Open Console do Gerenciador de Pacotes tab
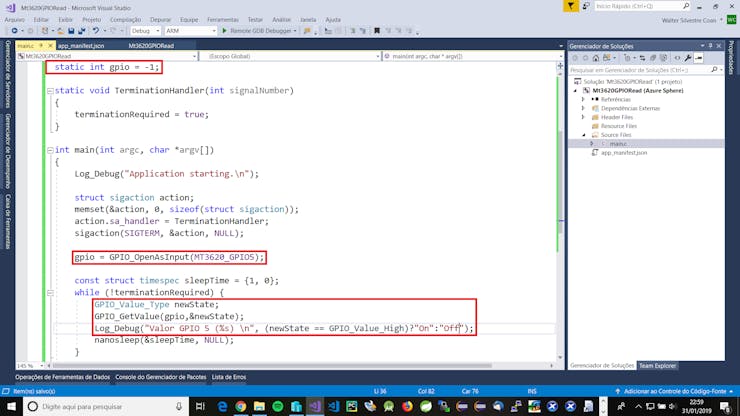Image resolution: width=740 pixels, height=416 pixels. [x=160, y=377]
